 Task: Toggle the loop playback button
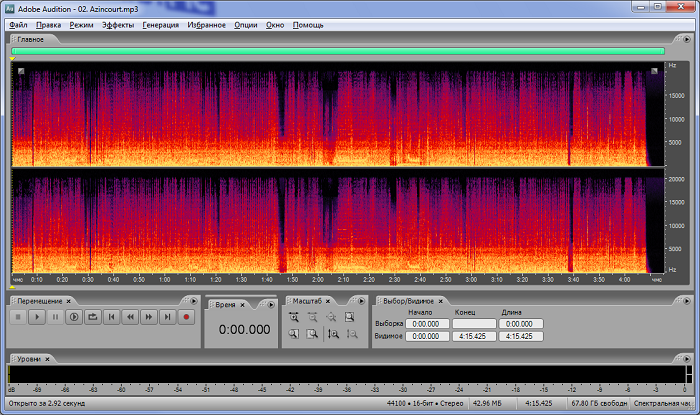click(92, 316)
